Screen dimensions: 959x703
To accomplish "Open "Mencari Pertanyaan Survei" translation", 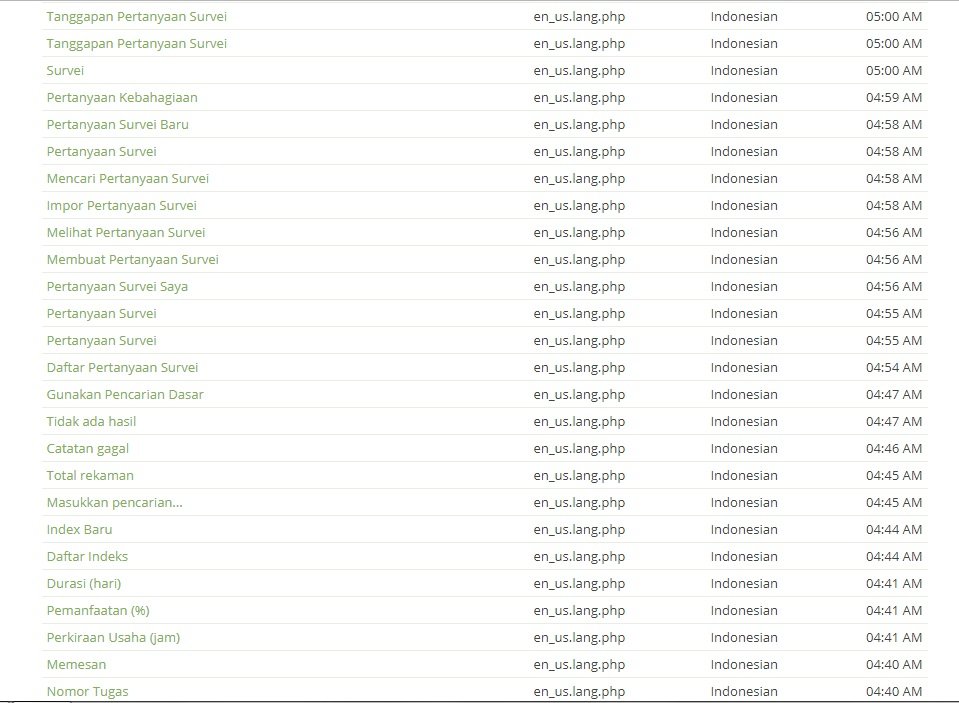I will coord(128,179).
